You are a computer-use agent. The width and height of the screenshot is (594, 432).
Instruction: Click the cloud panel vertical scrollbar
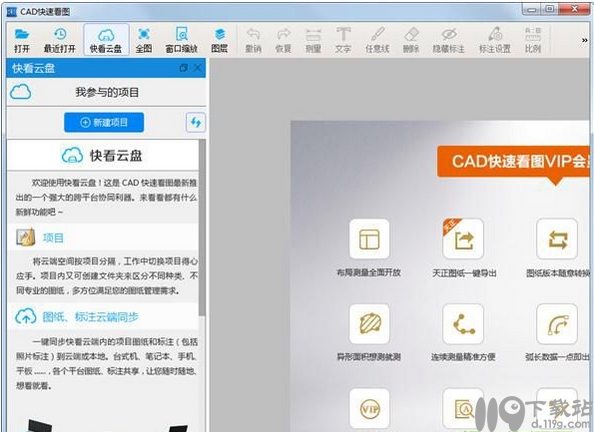click(x=202, y=227)
